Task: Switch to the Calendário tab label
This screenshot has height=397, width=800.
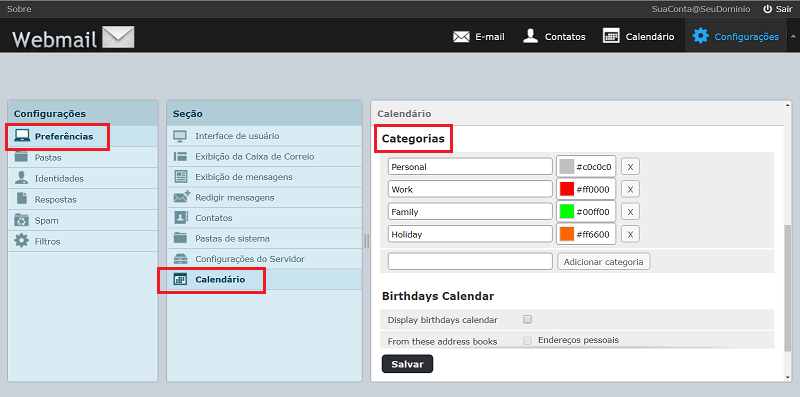Action: point(649,37)
